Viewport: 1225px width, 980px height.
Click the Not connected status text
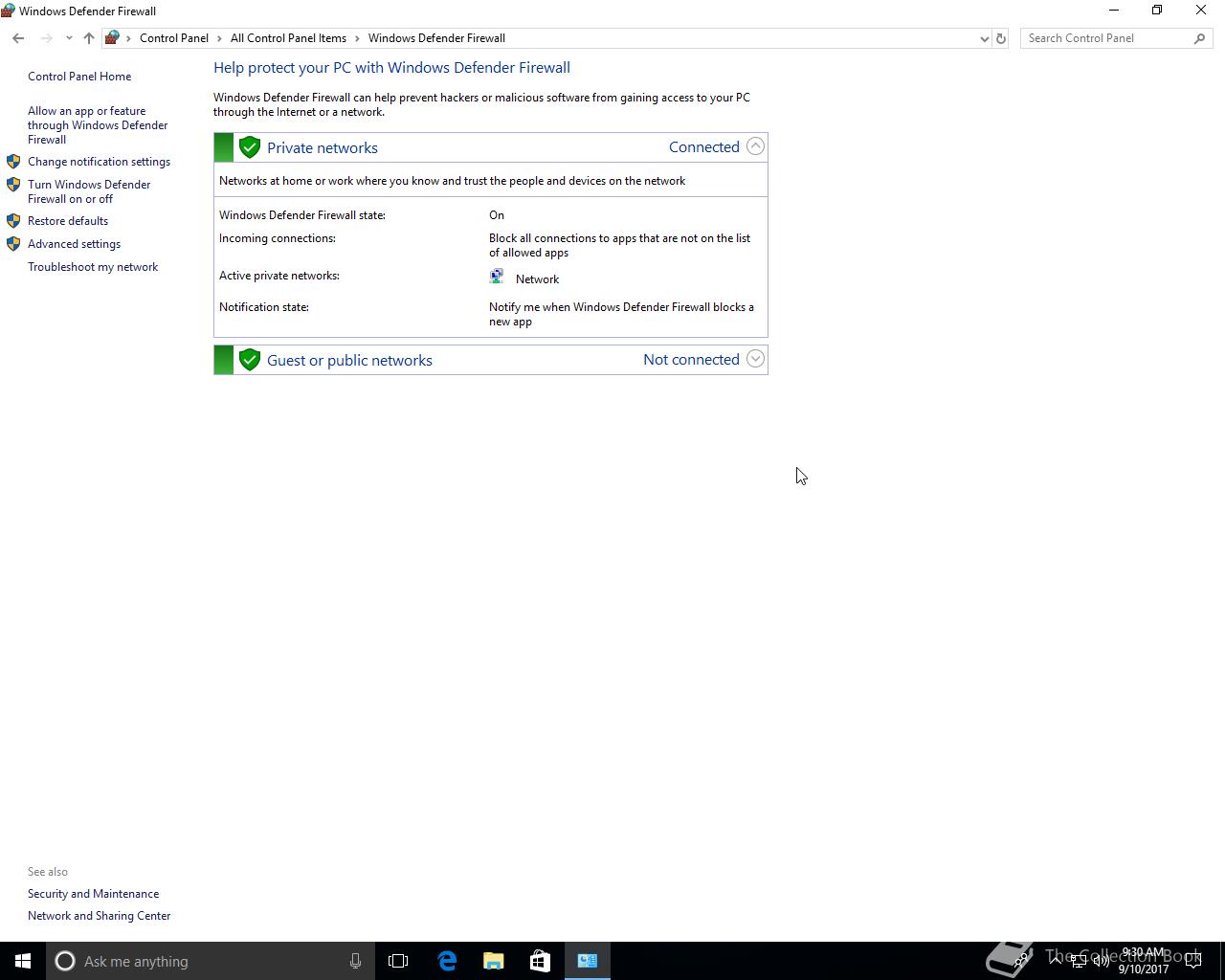click(x=691, y=359)
